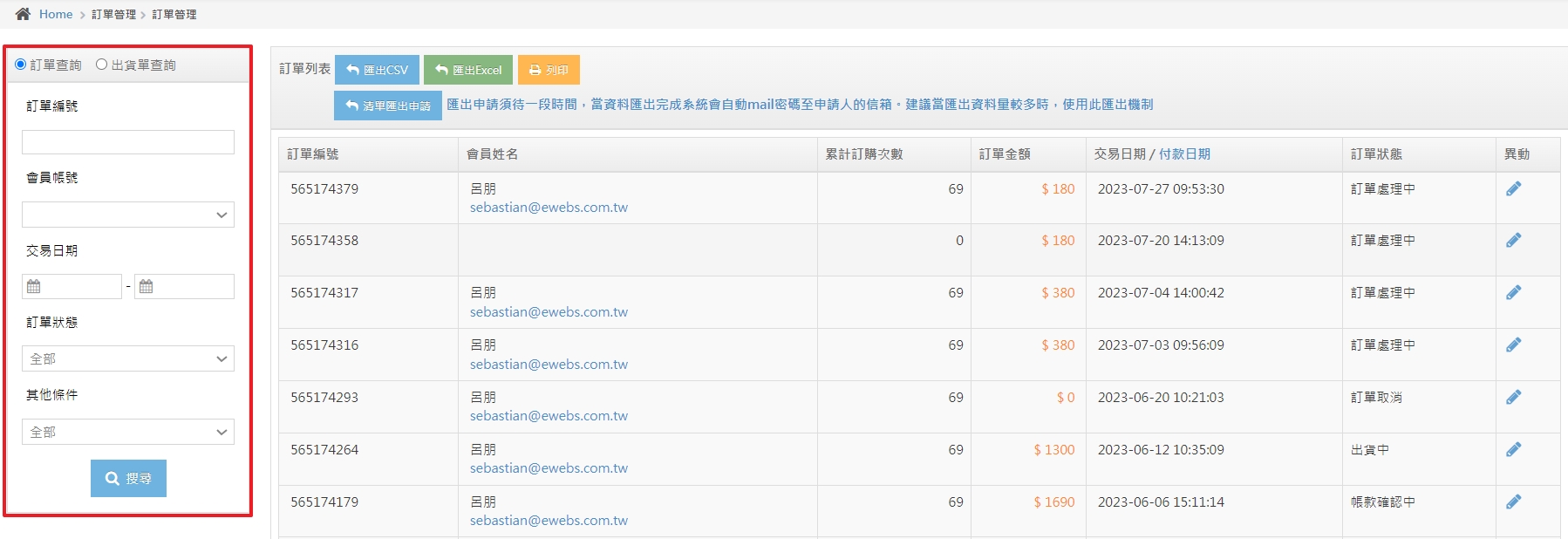Viewport: 1568px width, 539px height.
Task: Open email link for order 565174316
Action: [x=549, y=365]
